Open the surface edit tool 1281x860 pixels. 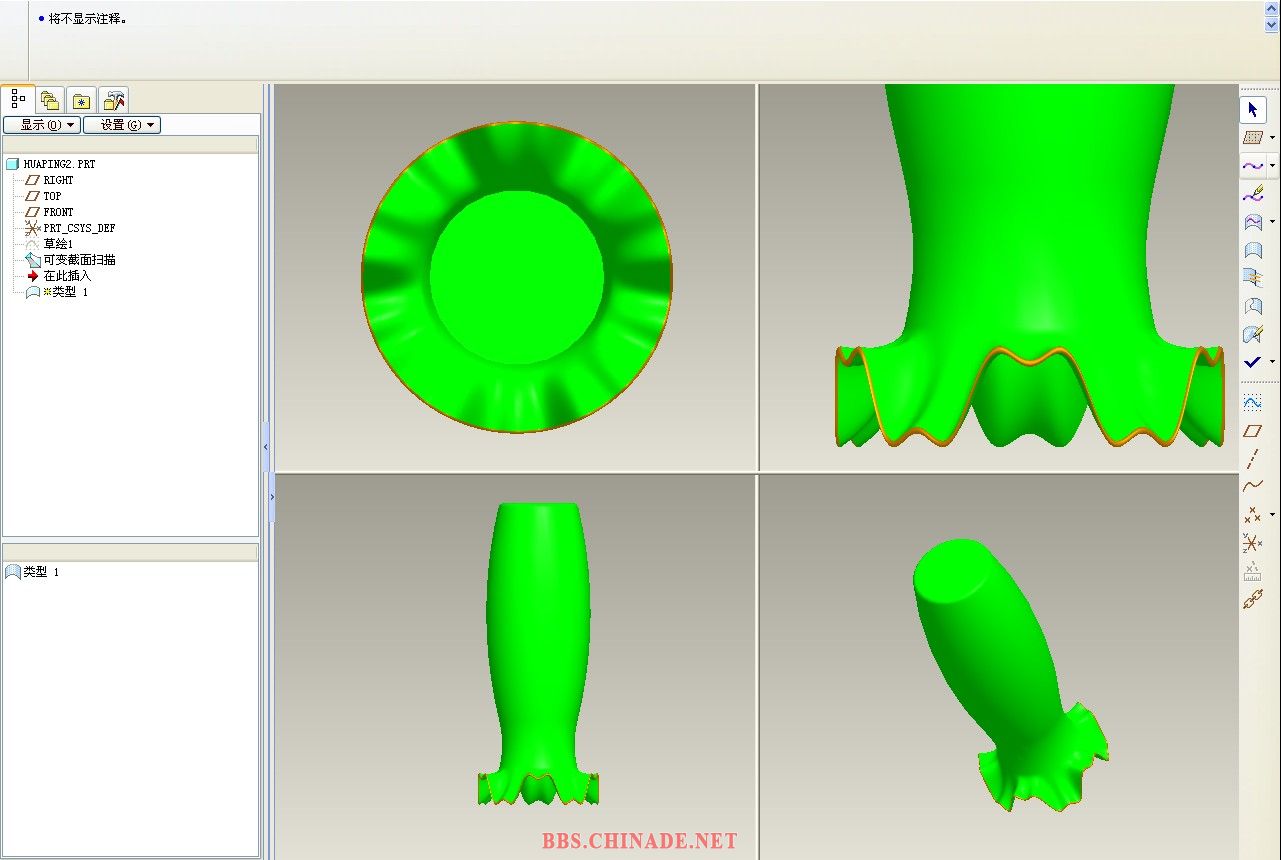coord(1252,334)
